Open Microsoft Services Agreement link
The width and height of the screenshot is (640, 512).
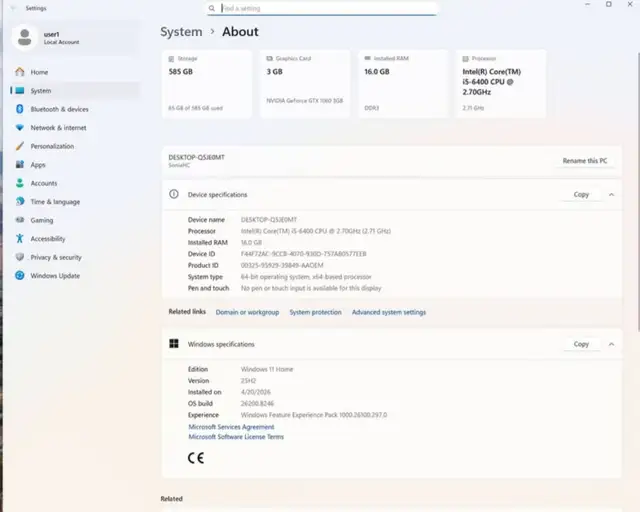(231, 427)
